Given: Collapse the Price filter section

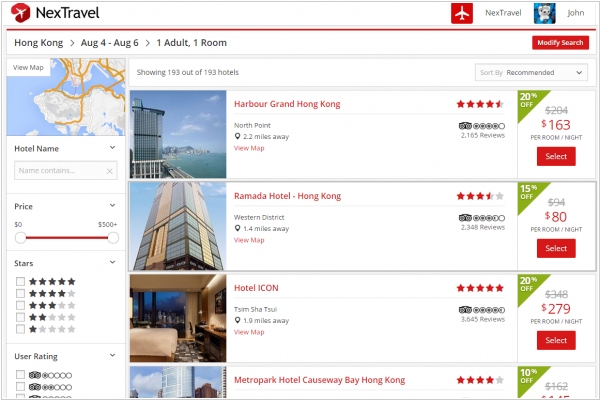Looking at the screenshot, I should pyautogui.click(x=113, y=206).
